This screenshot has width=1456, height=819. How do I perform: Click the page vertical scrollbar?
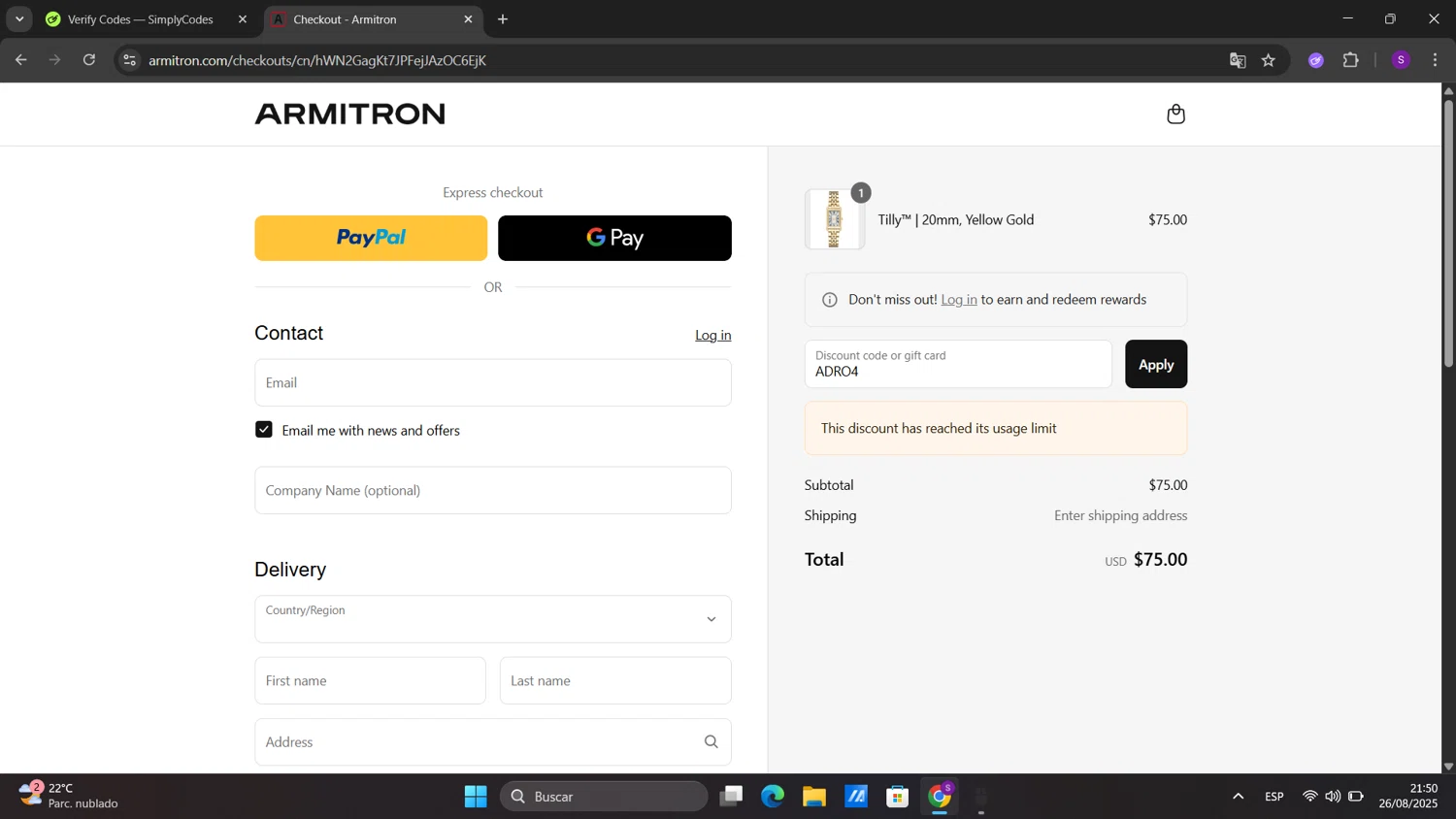pyautogui.click(x=1448, y=233)
